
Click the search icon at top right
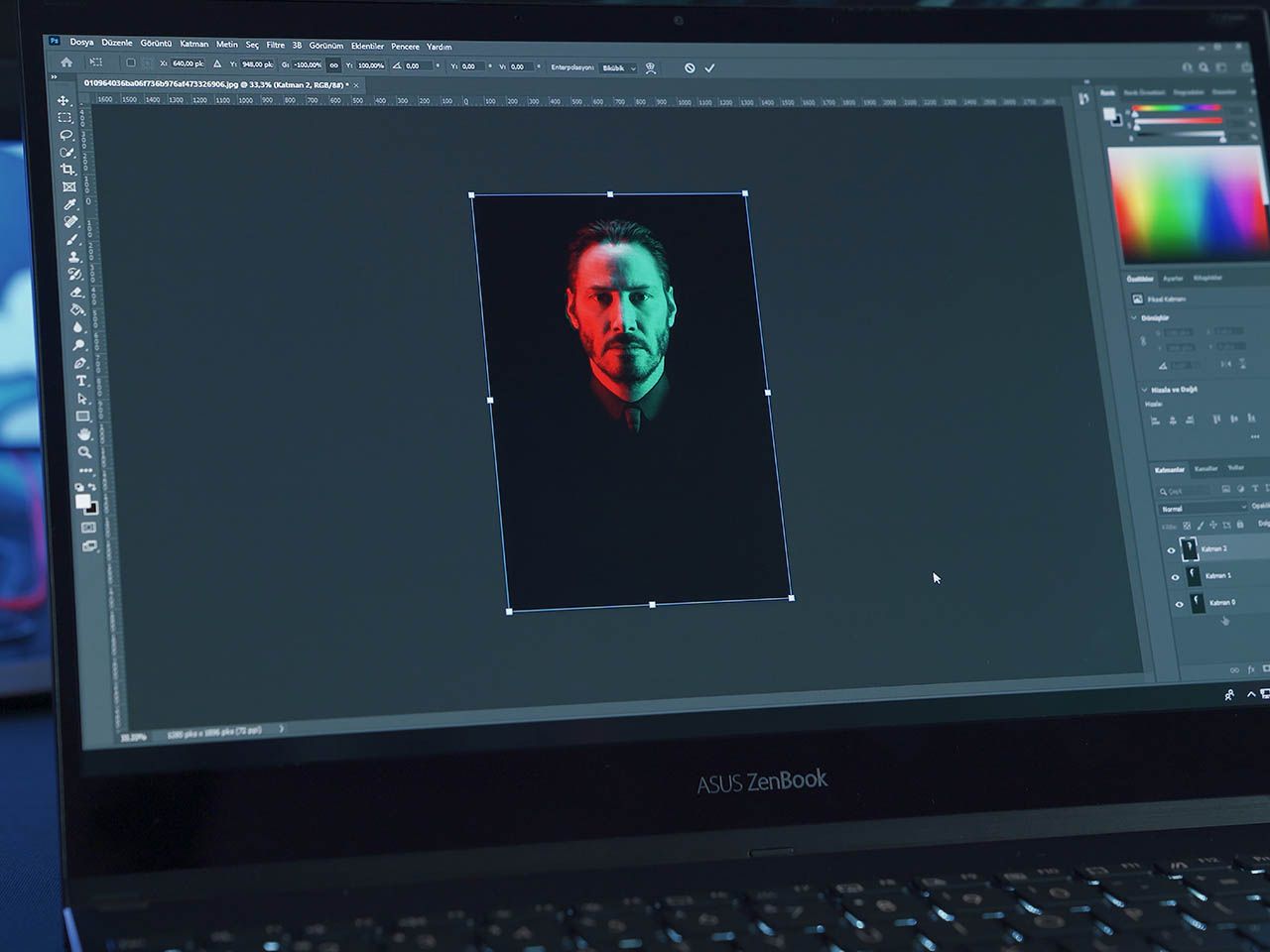(1204, 67)
